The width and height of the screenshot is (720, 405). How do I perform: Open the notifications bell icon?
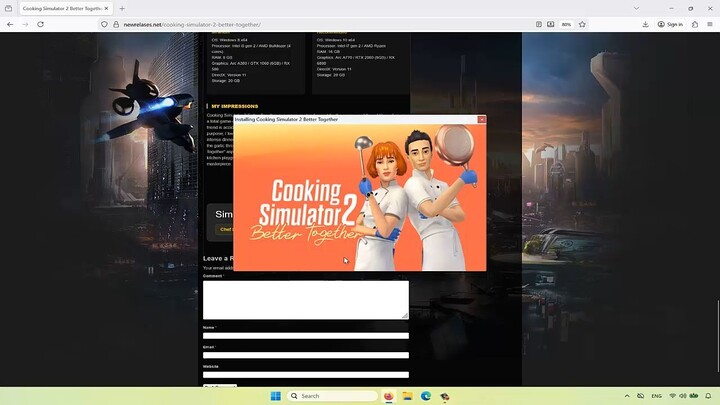(x=708, y=396)
